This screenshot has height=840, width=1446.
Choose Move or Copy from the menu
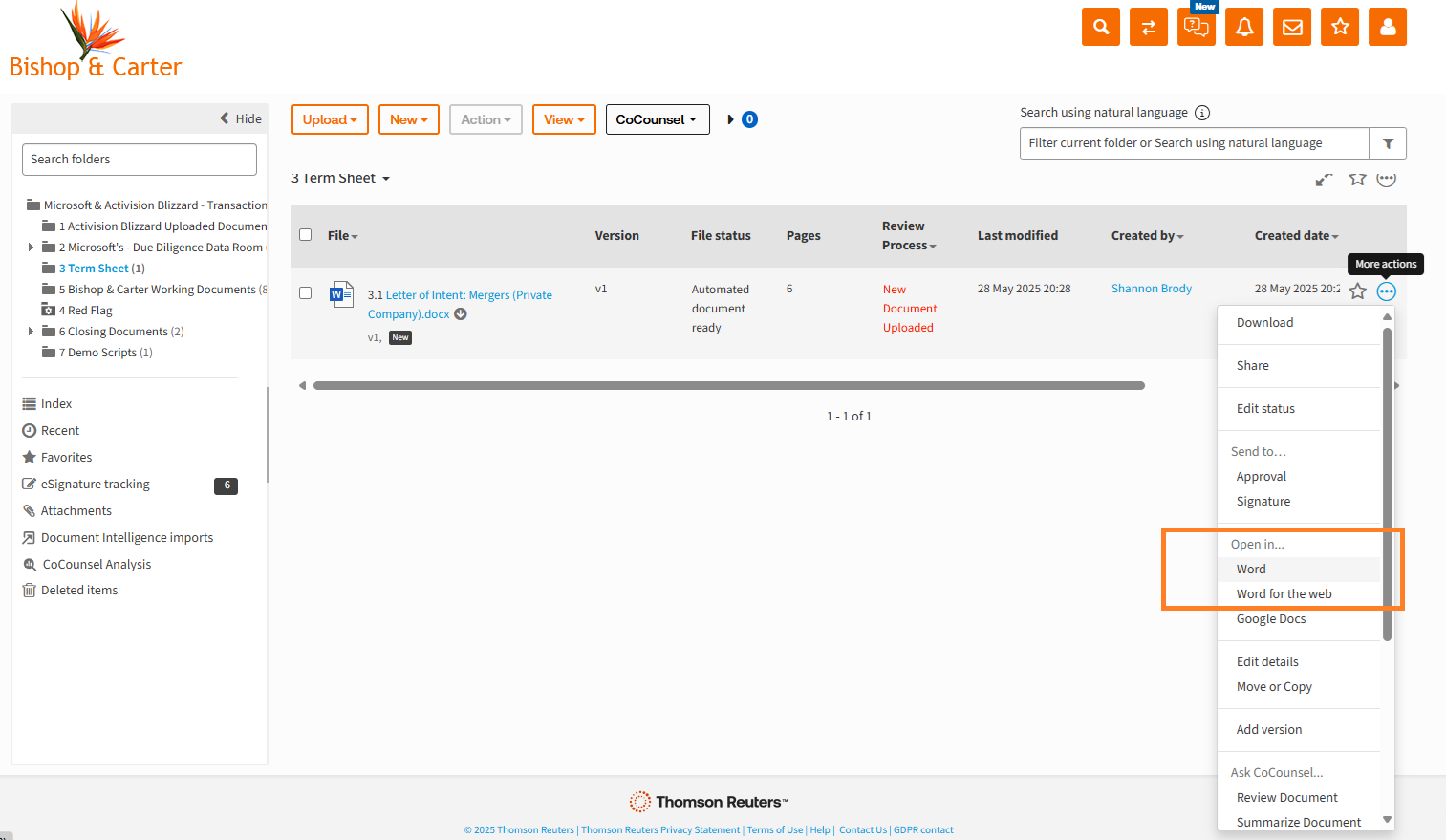point(1274,687)
